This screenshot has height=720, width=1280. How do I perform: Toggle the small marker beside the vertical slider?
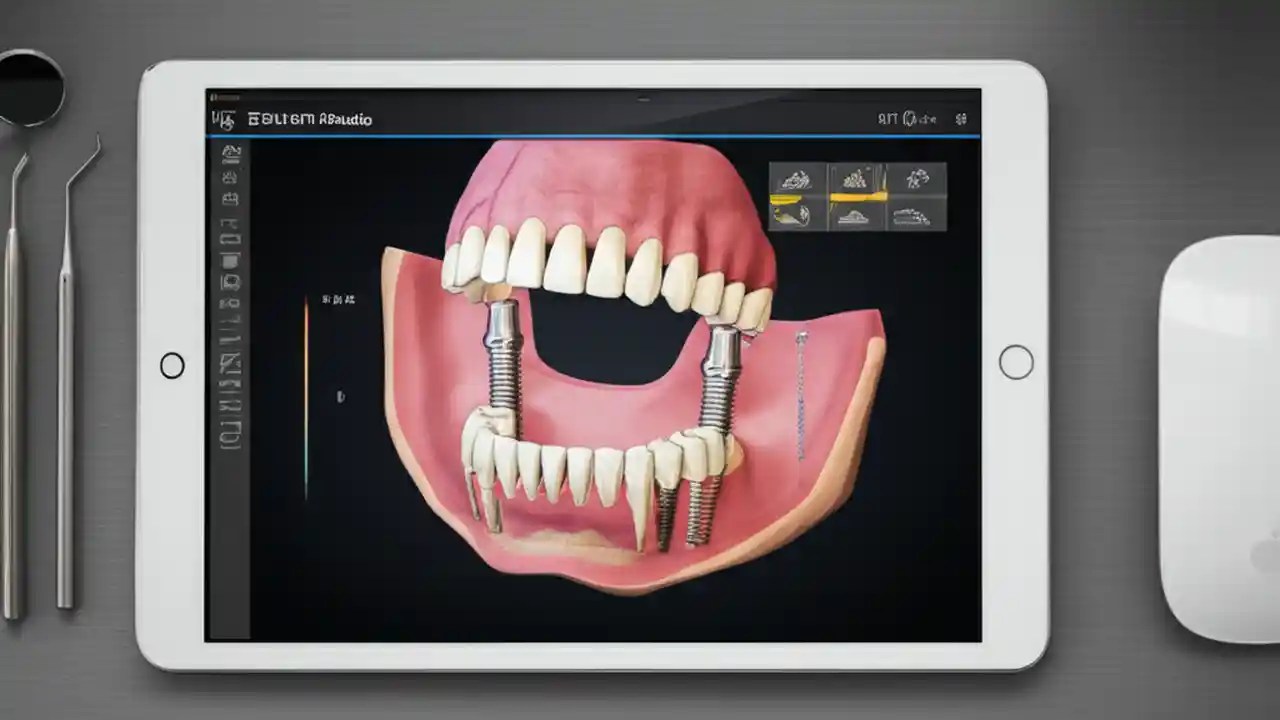tap(340, 397)
